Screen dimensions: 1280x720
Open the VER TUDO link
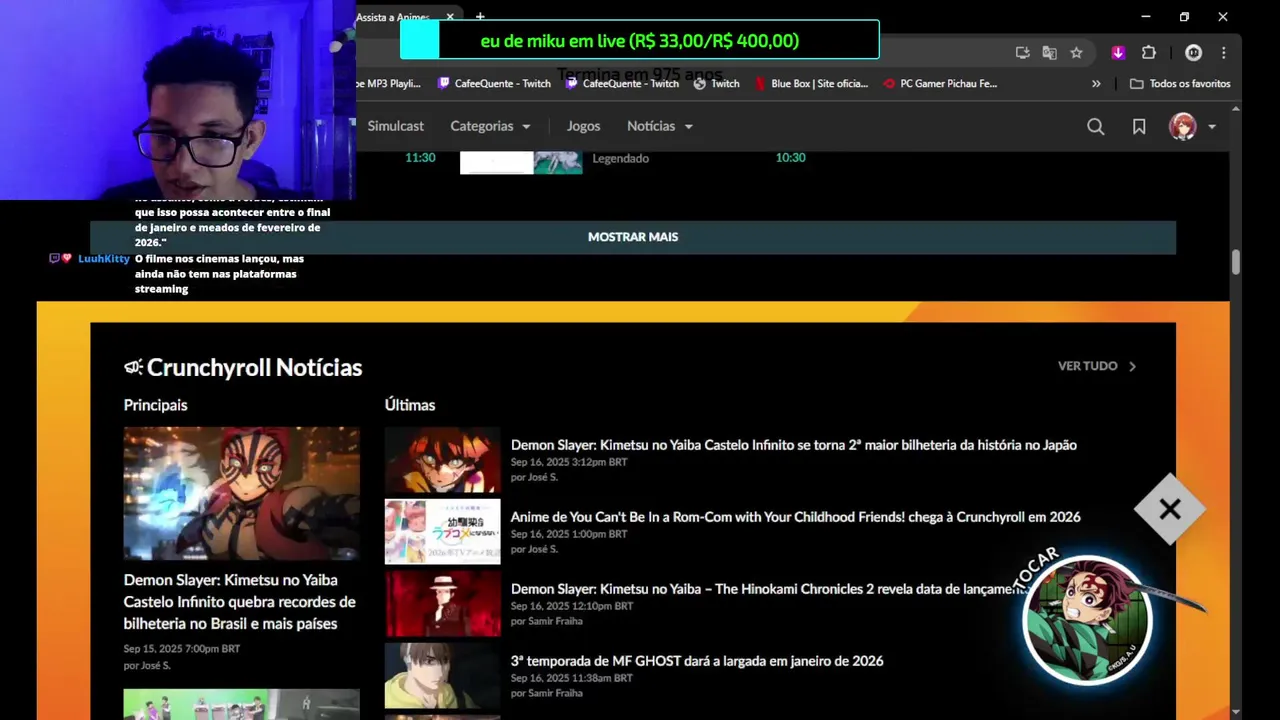1087,366
